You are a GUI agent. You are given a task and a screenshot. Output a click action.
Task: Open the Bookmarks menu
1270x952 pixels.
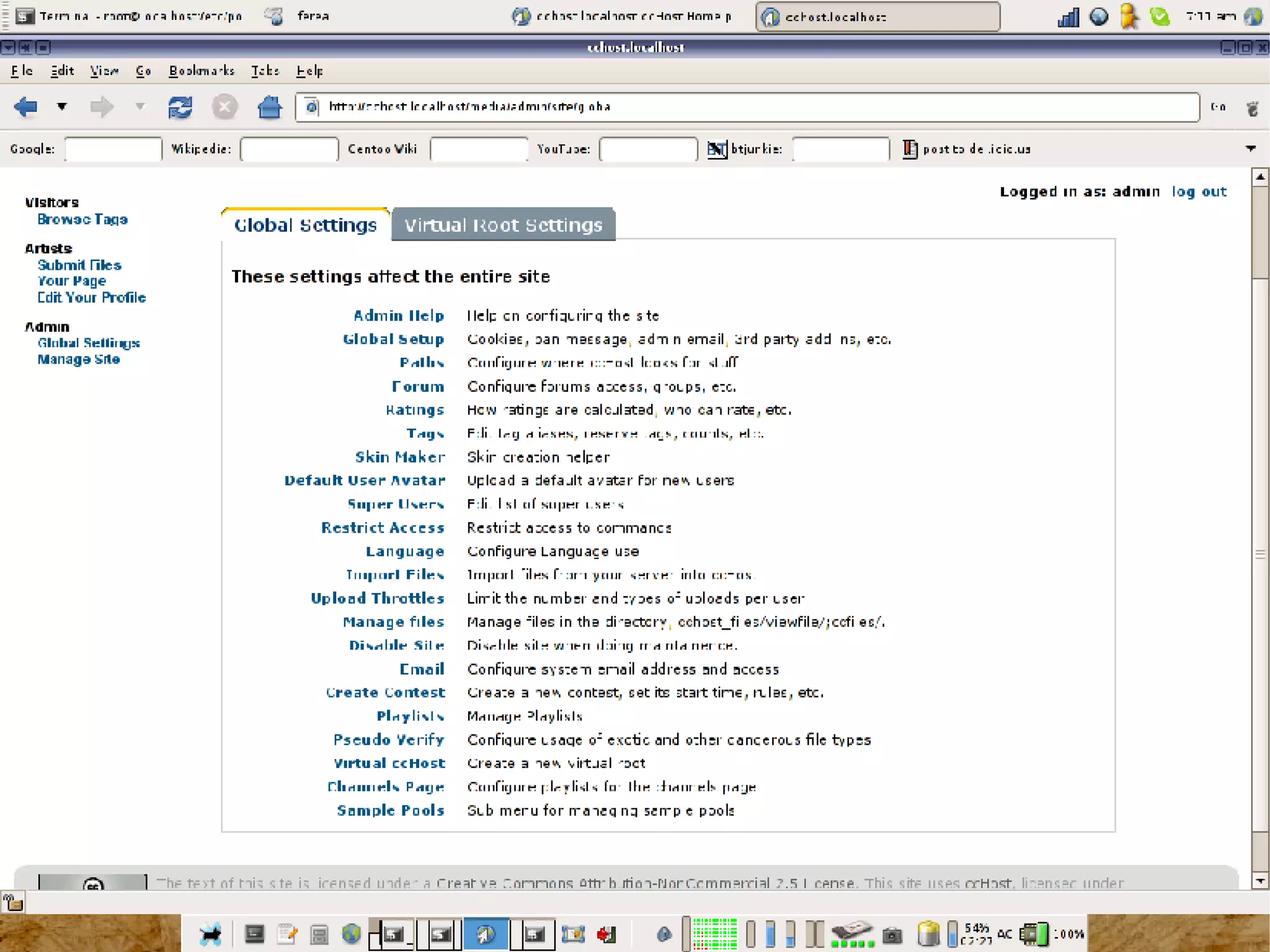202,71
